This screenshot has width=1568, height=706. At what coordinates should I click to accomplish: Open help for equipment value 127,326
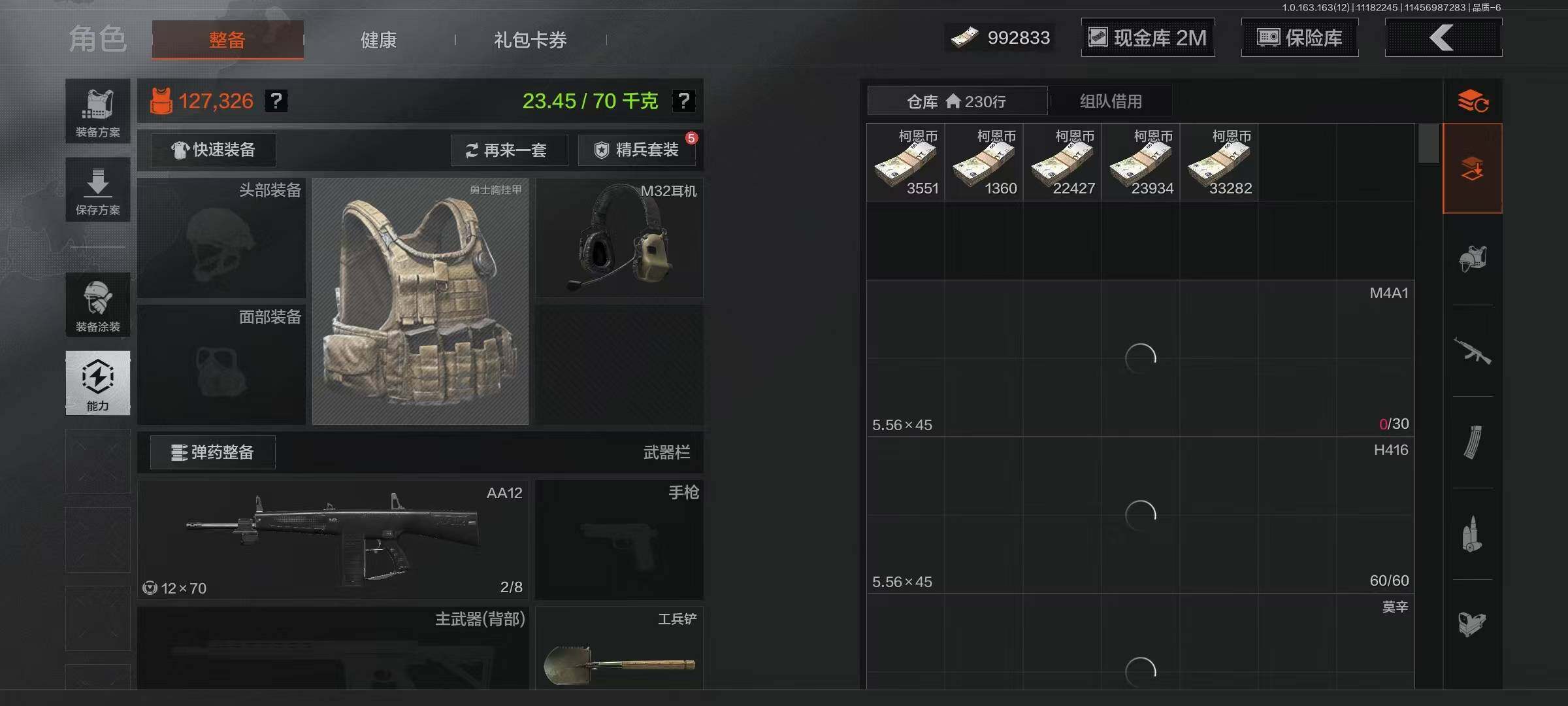[276, 101]
